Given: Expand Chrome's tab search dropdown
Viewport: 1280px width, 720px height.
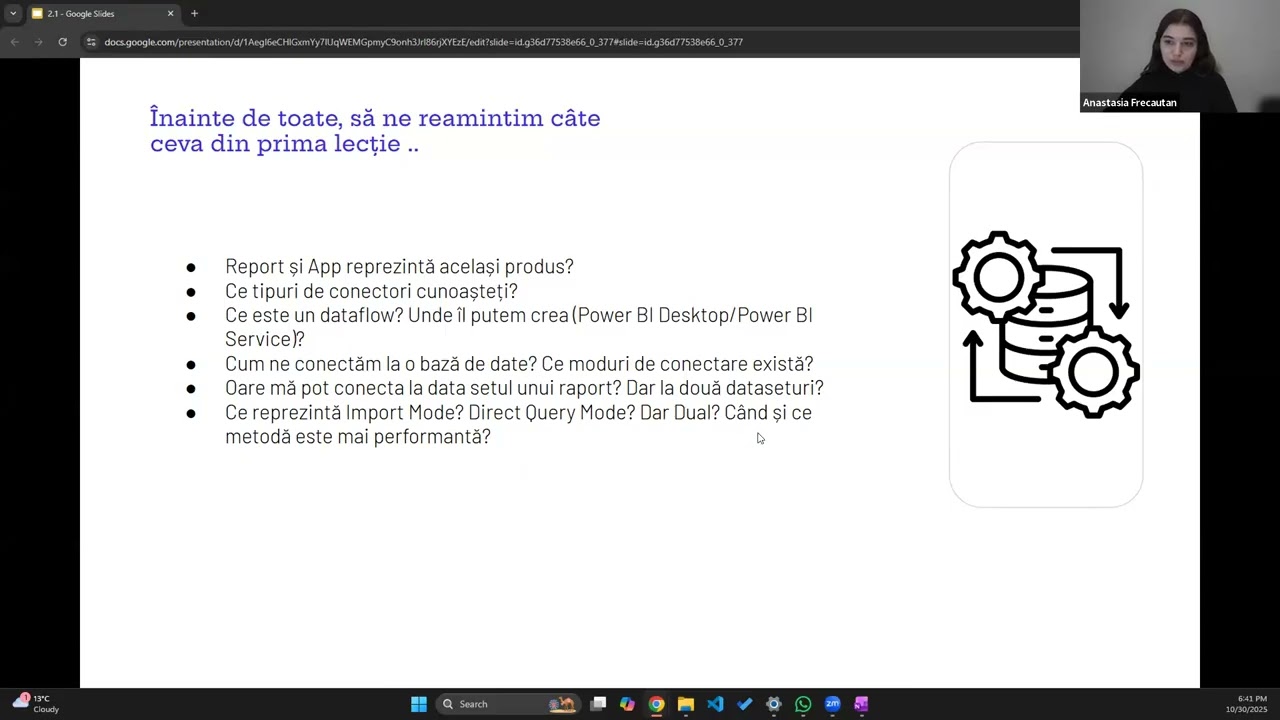Looking at the screenshot, I should [13, 13].
